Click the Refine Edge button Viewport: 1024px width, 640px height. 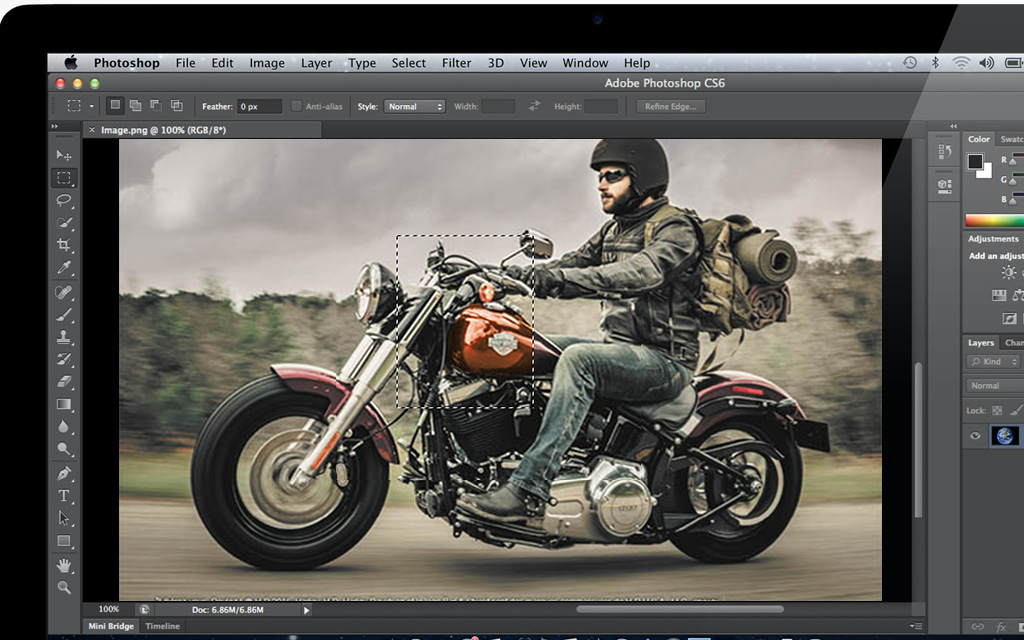pos(670,106)
